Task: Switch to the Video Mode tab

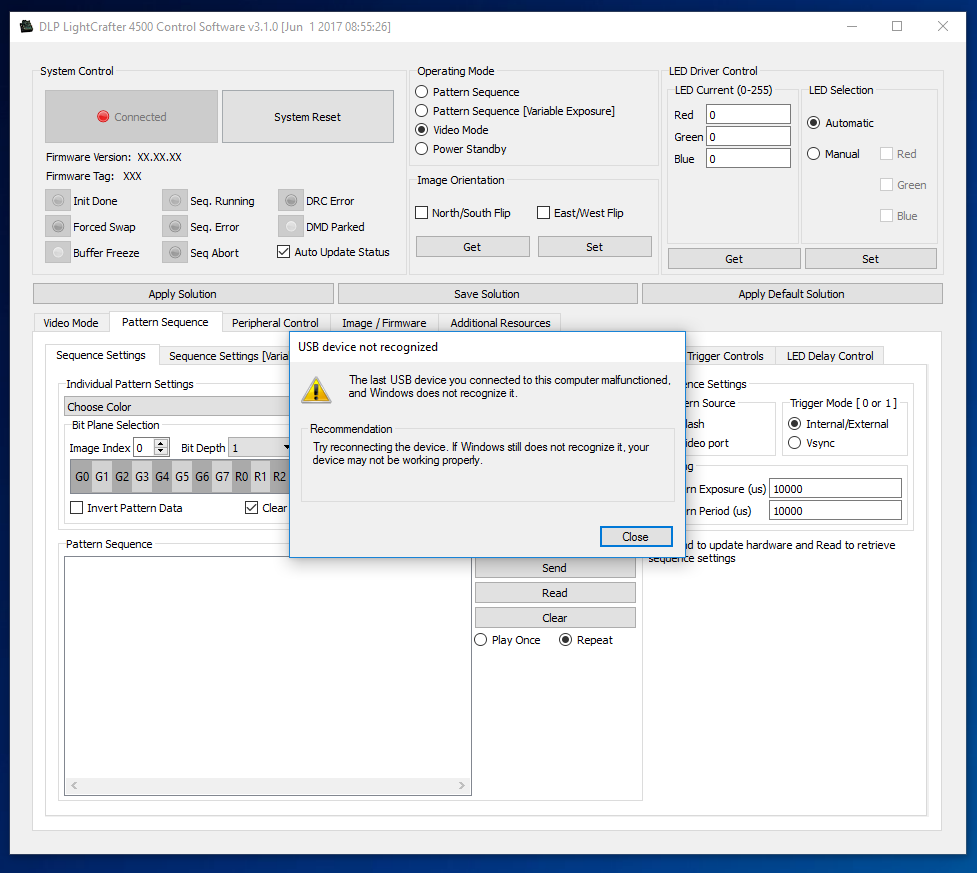Action: (x=71, y=323)
